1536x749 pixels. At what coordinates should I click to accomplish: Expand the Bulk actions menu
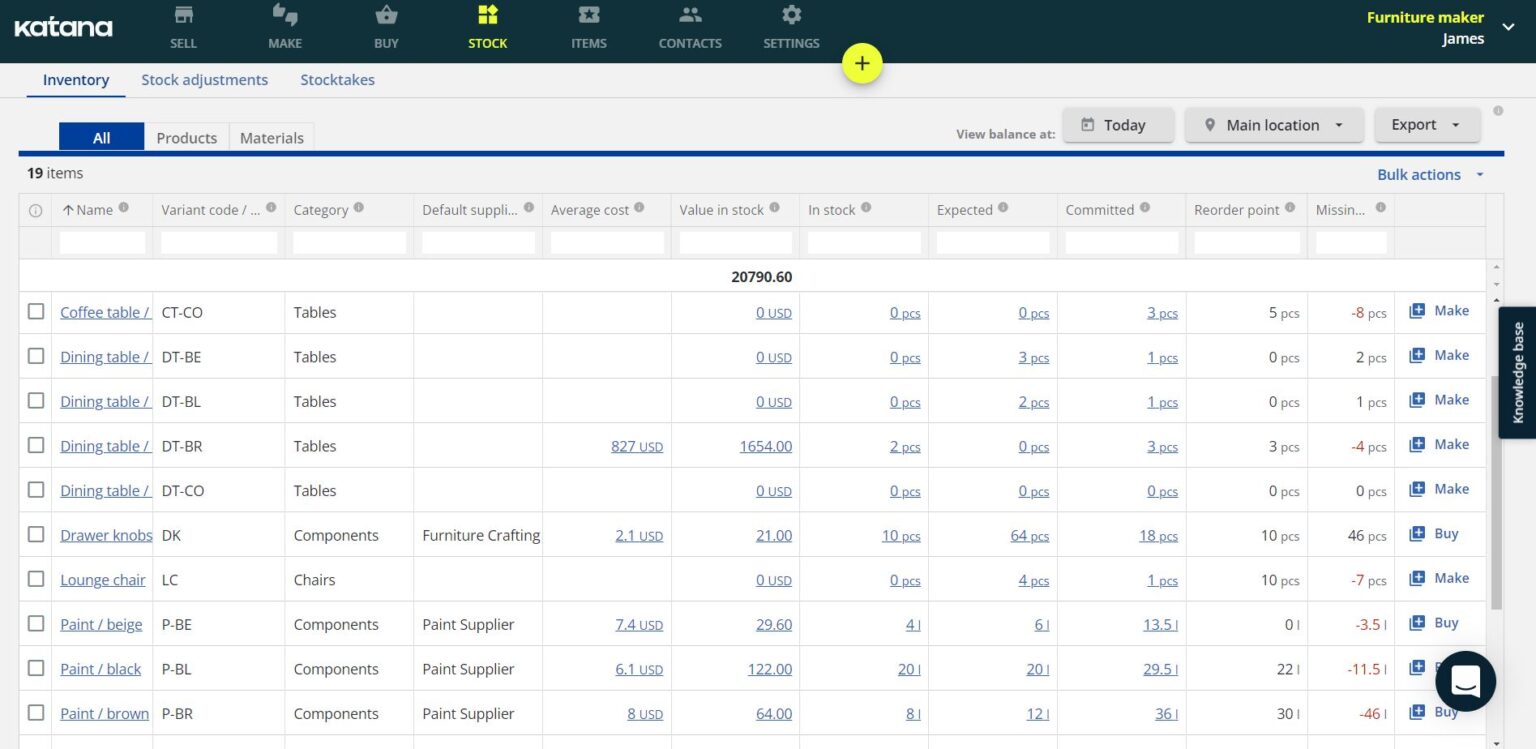pyautogui.click(x=1430, y=175)
